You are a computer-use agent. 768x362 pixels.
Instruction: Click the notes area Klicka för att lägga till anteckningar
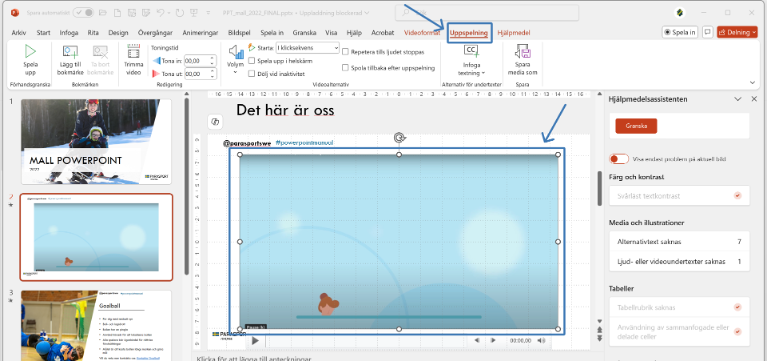click(x=254, y=359)
